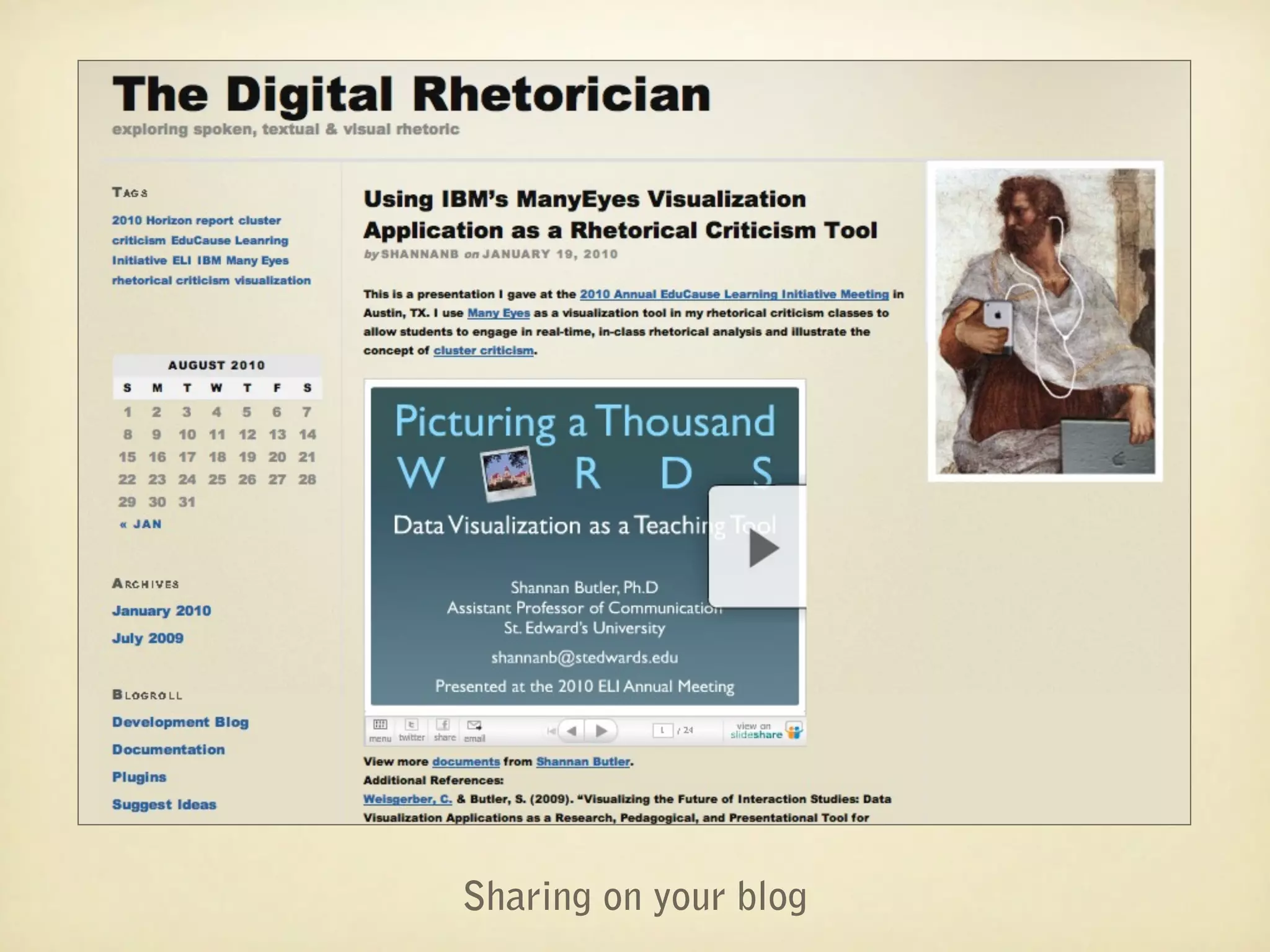Click the shannanb@stedwards.edu address on slide

[x=585, y=658]
